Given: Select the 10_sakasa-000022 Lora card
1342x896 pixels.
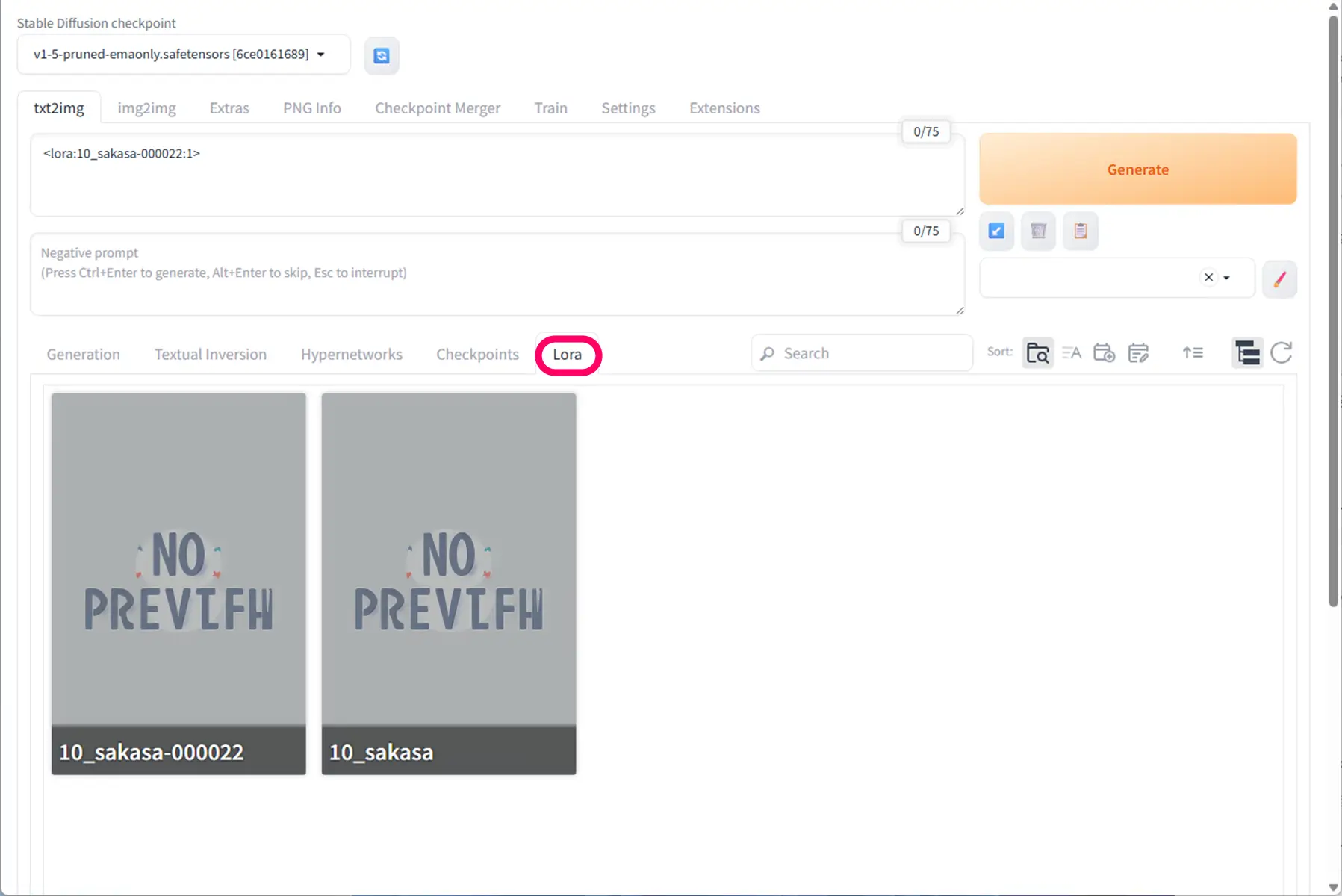Looking at the screenshot, I should tap(178, 584).
